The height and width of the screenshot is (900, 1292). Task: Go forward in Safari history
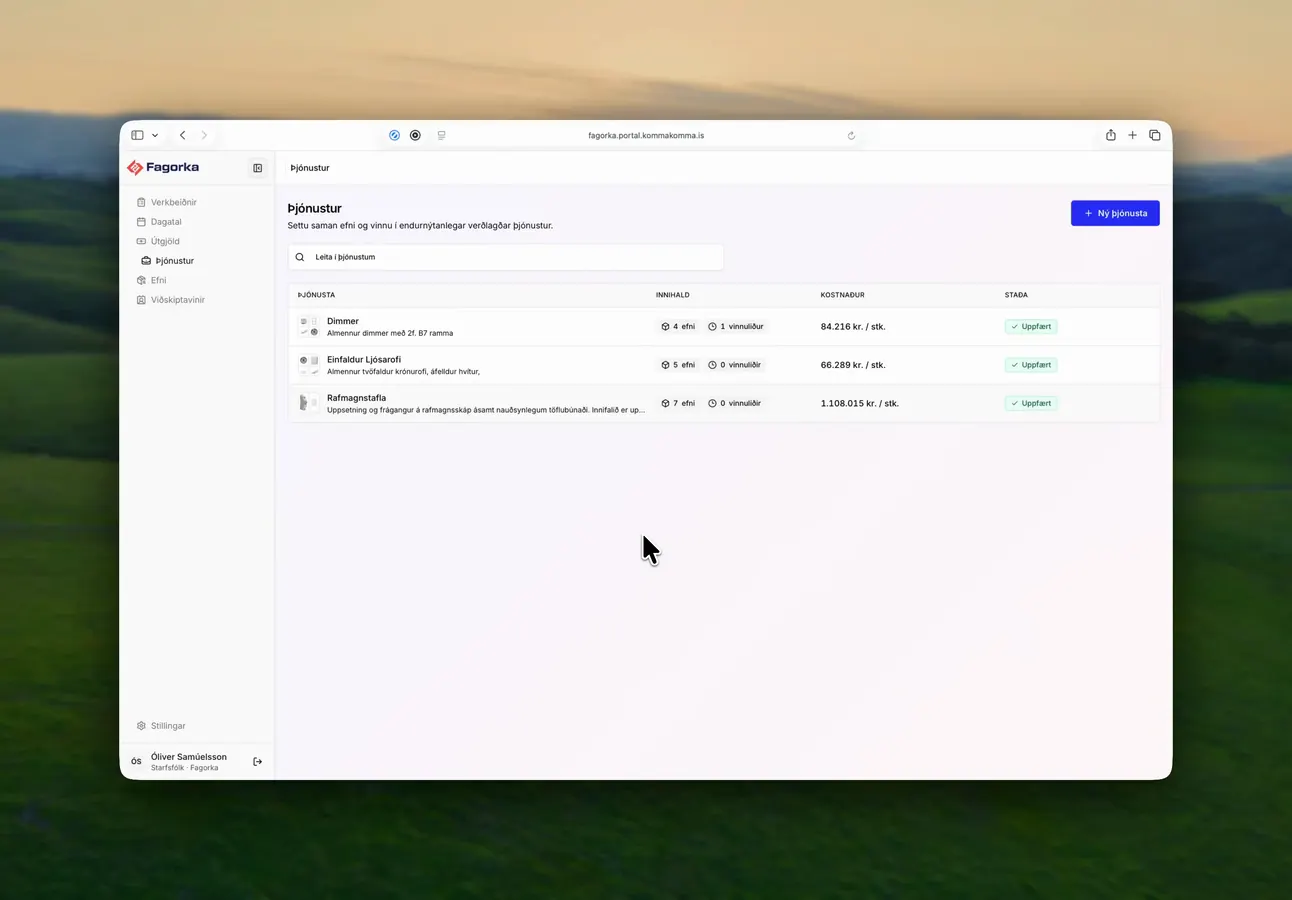(x=204, y=135)
